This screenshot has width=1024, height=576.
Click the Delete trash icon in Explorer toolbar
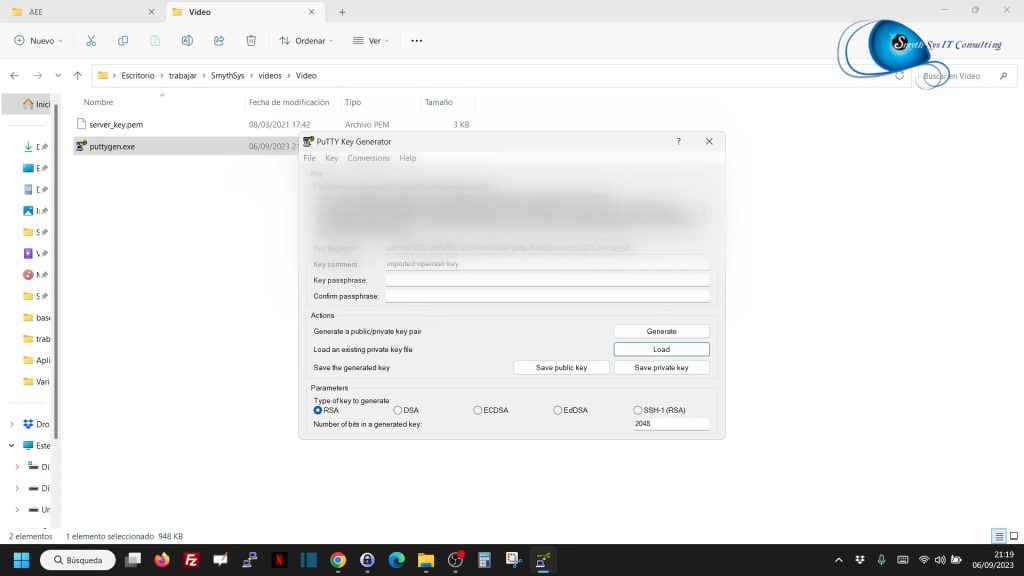pos(251,40)
